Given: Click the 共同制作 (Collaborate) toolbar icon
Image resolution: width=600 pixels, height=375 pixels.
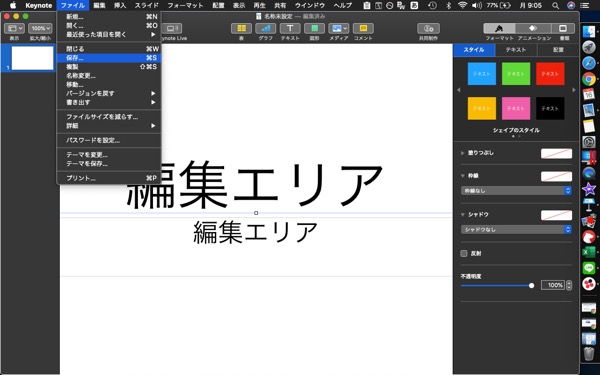Looking at the screenshot, I should pyautogui.click(x=428, y=28).
